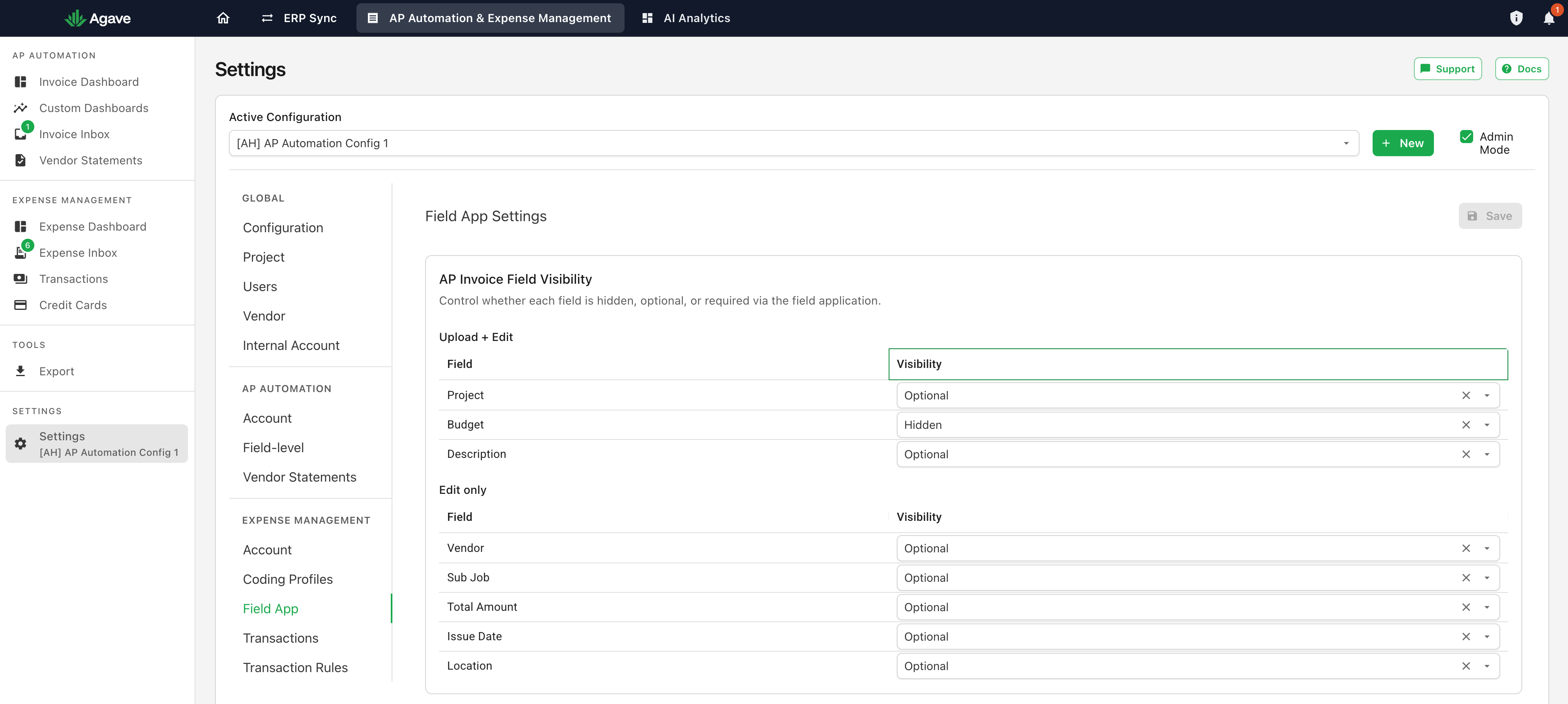Viewport: 1568px width, 704px height.
Task: Click the Custom Dashboards chart icon
Action: 21,108
